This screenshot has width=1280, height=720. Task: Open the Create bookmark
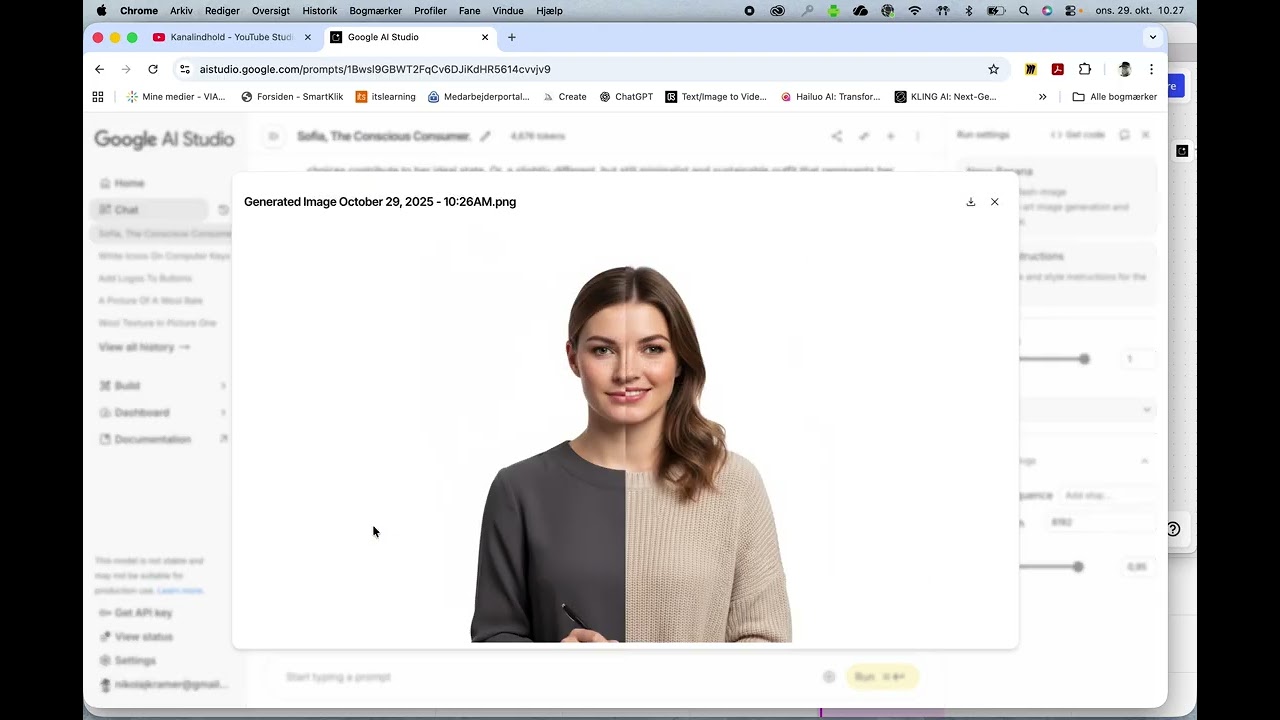(x=565, y=97)
